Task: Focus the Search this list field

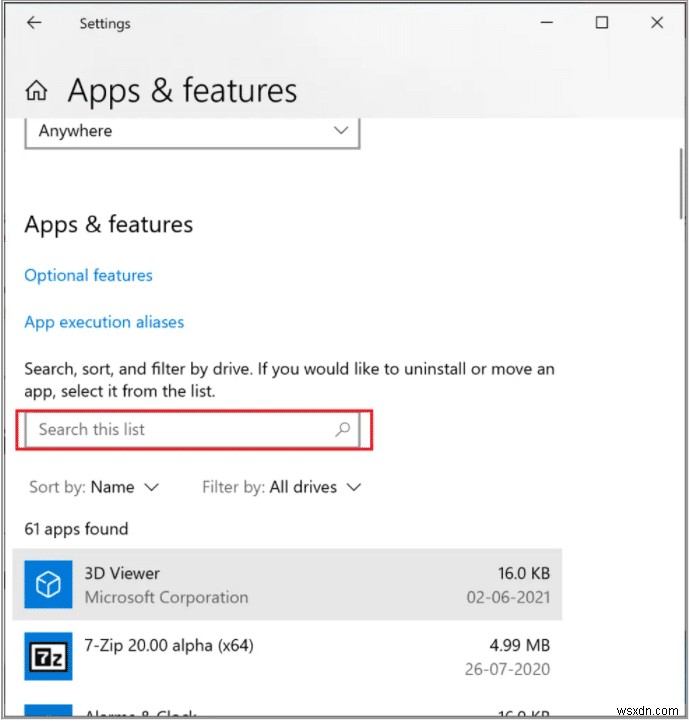Action: tap(180, 430)
